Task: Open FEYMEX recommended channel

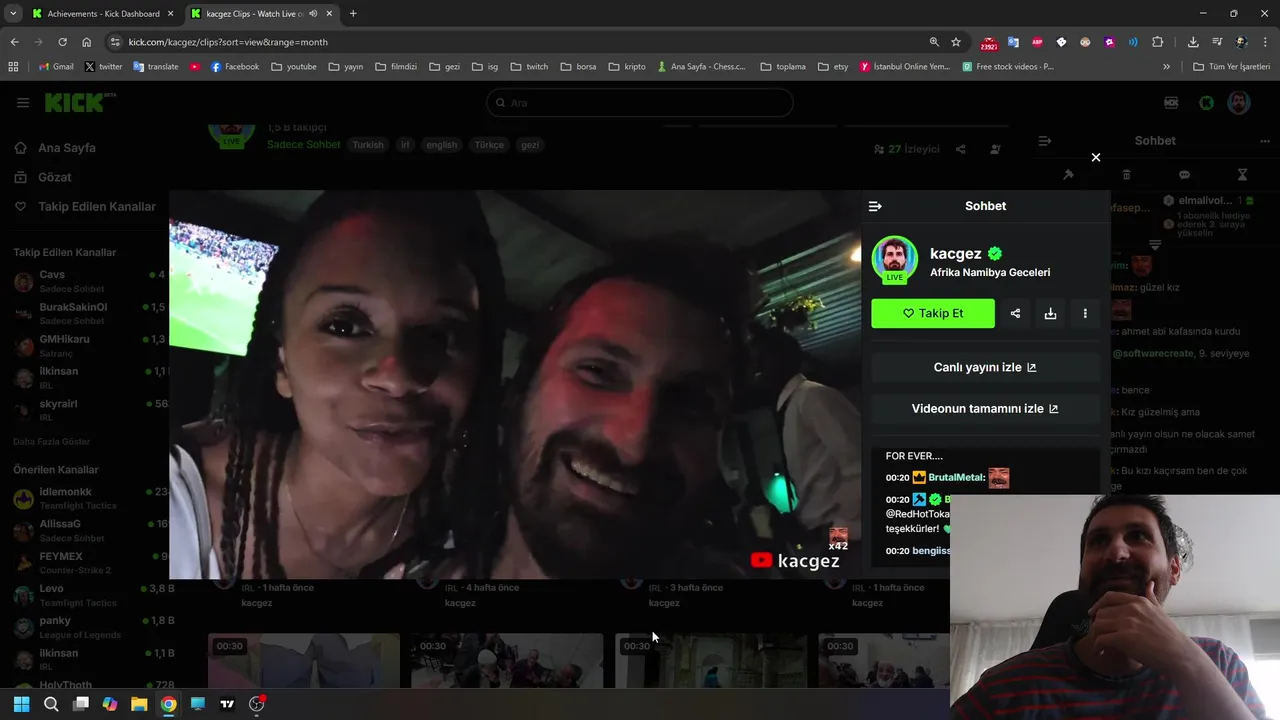Action: pos(88,562)
